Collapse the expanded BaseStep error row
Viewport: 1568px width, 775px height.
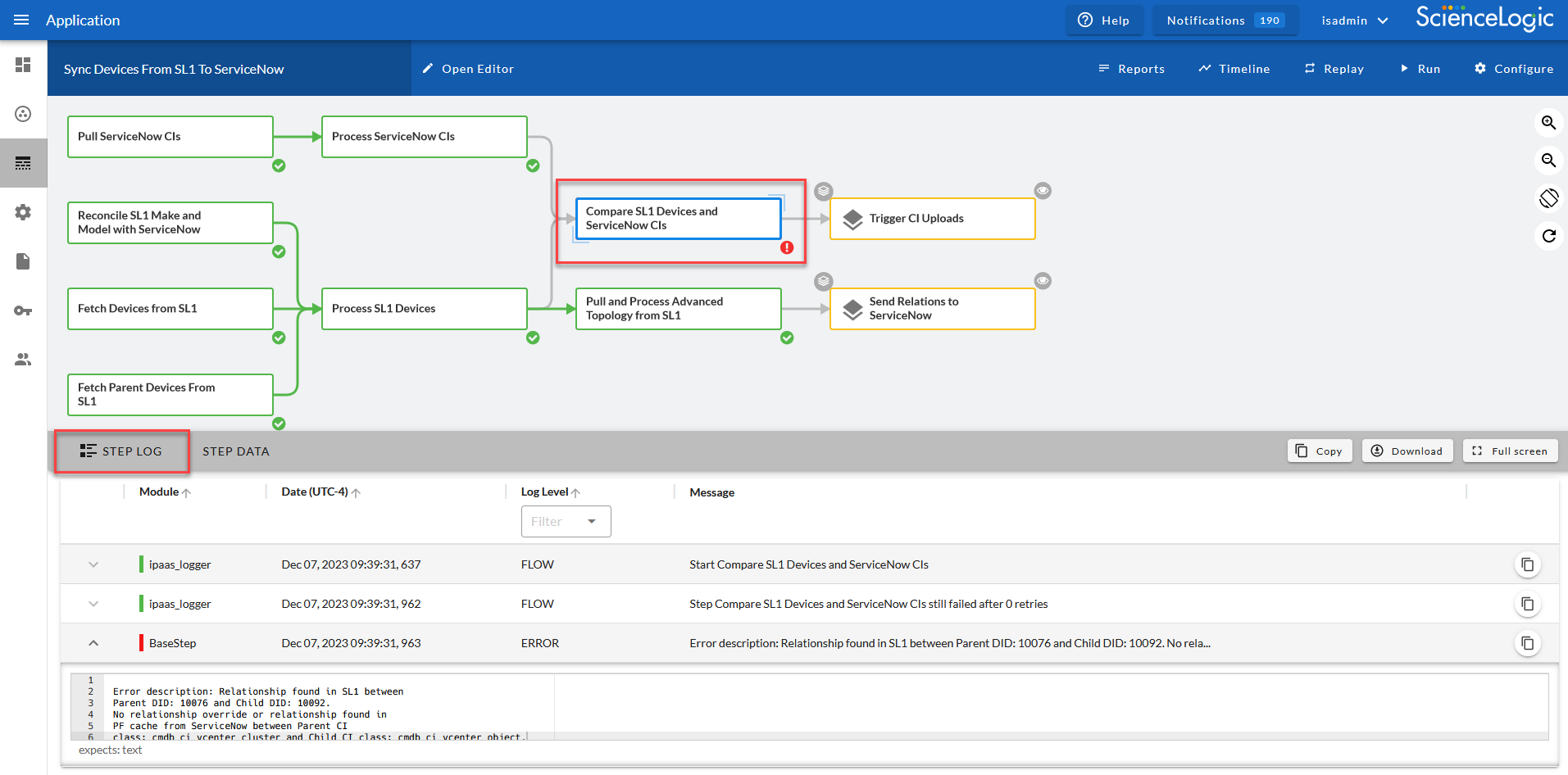[x=93, y=643]
